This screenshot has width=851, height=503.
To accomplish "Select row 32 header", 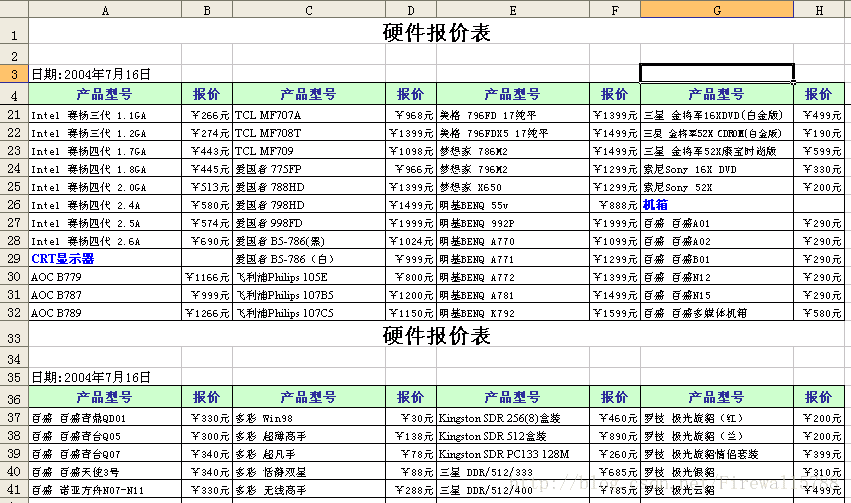I will (x=14, y=313).
